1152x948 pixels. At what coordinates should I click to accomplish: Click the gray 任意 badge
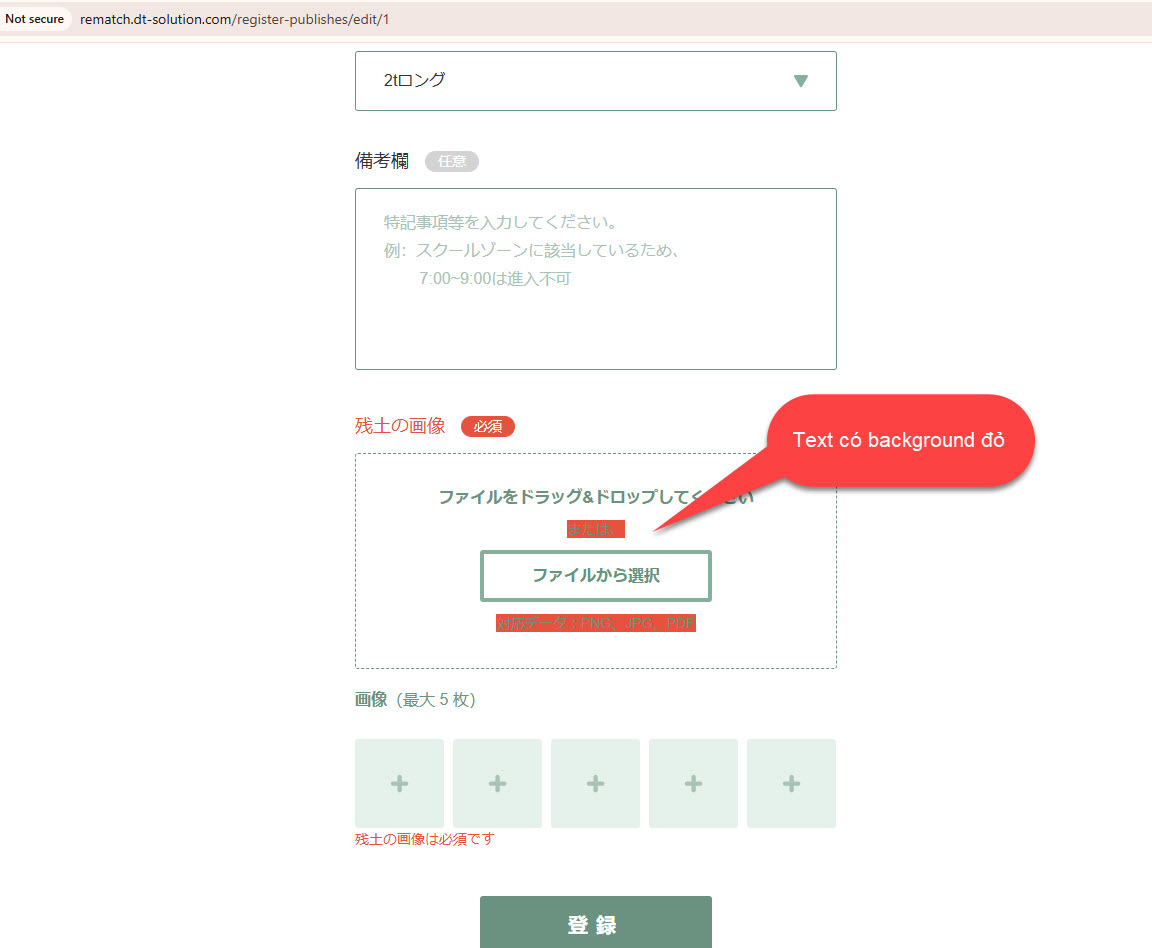tap(452, 161)
